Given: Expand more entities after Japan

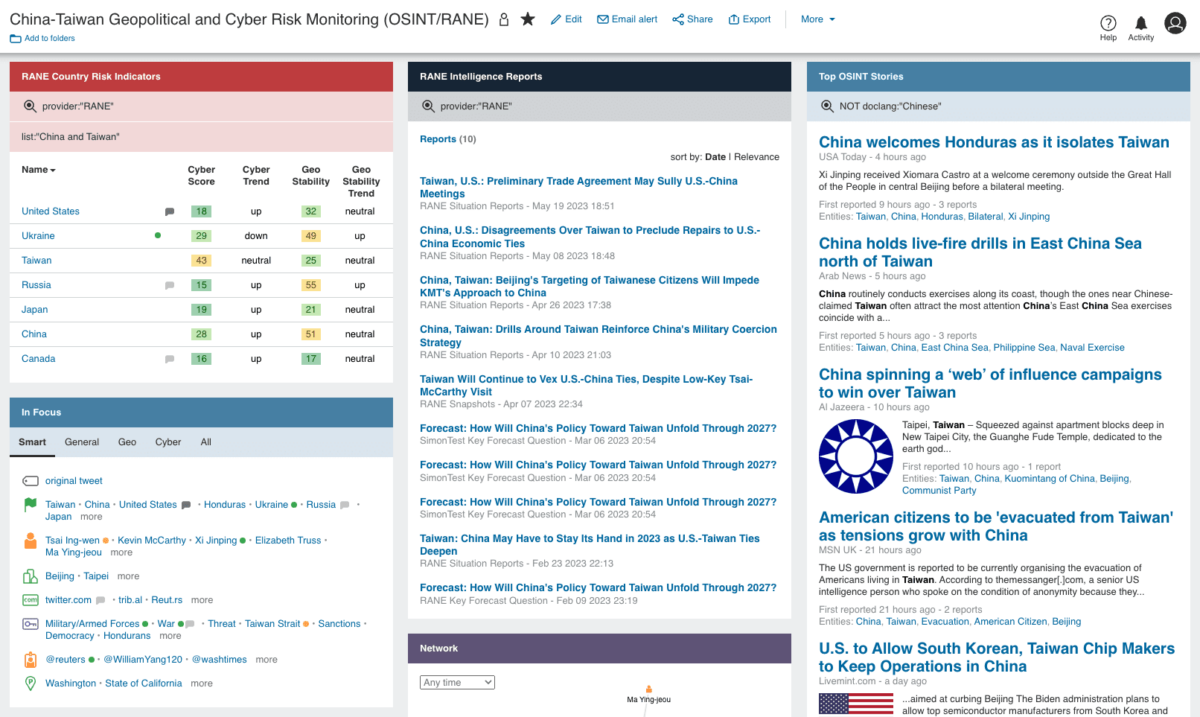Looking at the screenshot, I should [91, 517].
